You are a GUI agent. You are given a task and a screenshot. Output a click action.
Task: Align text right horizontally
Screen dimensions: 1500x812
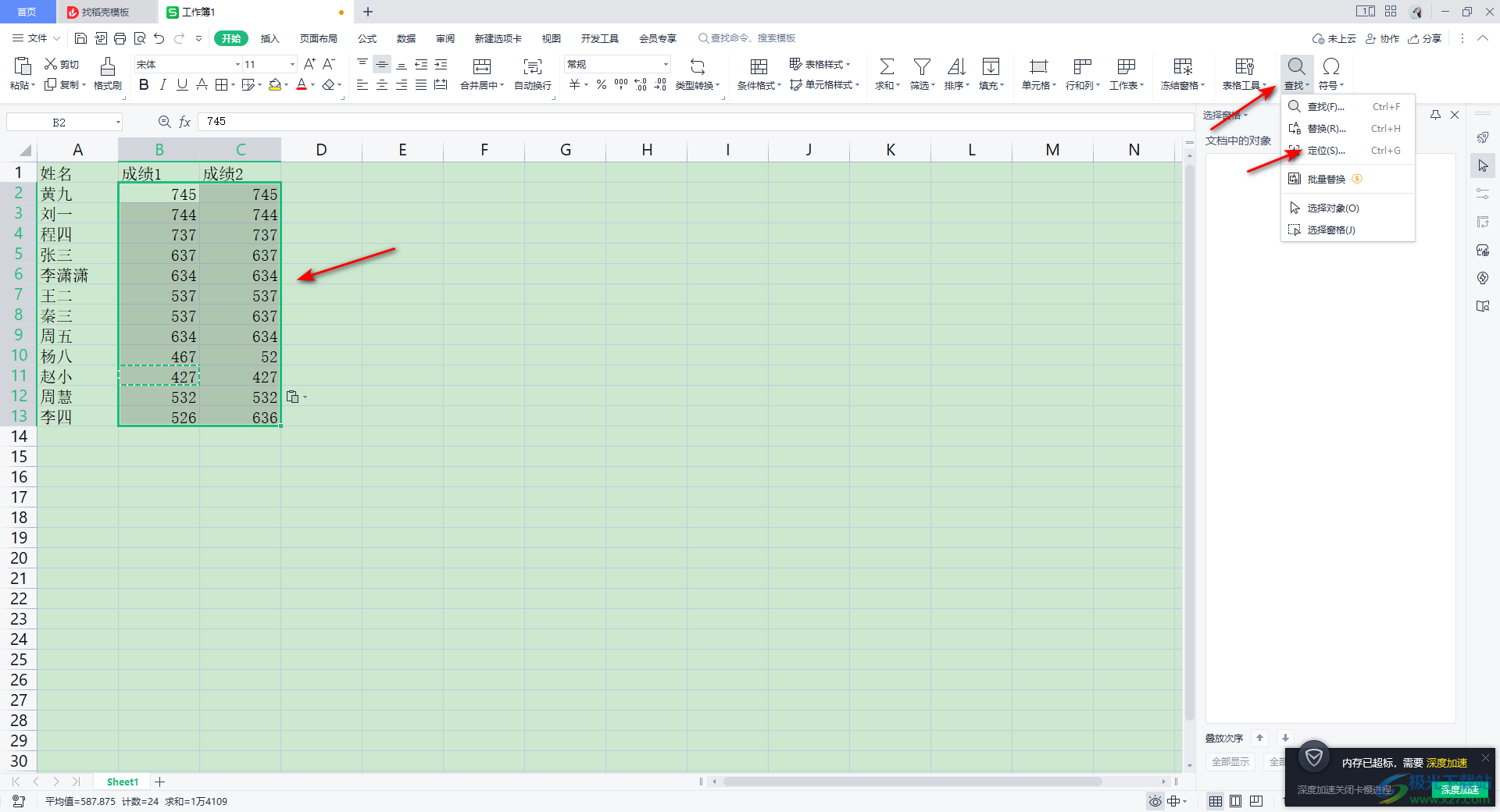pos(402,84)
